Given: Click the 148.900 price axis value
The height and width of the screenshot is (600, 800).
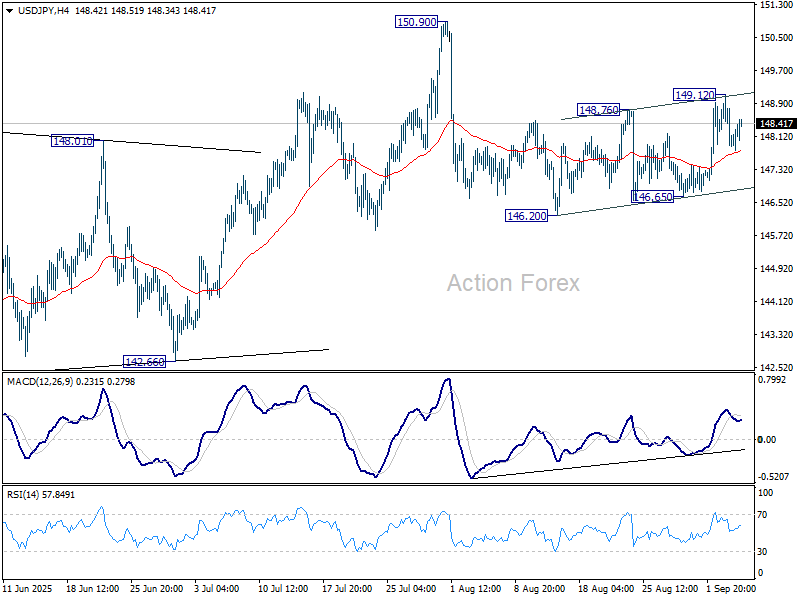Looking at the screenshot, I should point(777,104).
